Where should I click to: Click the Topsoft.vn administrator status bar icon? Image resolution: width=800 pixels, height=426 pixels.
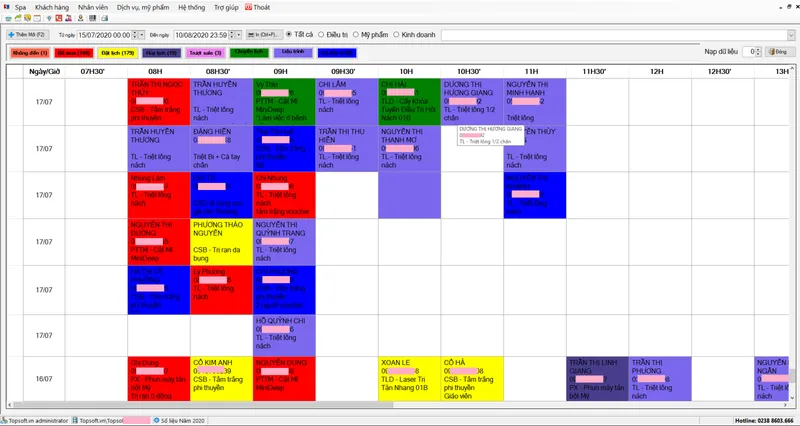point(5,420)
